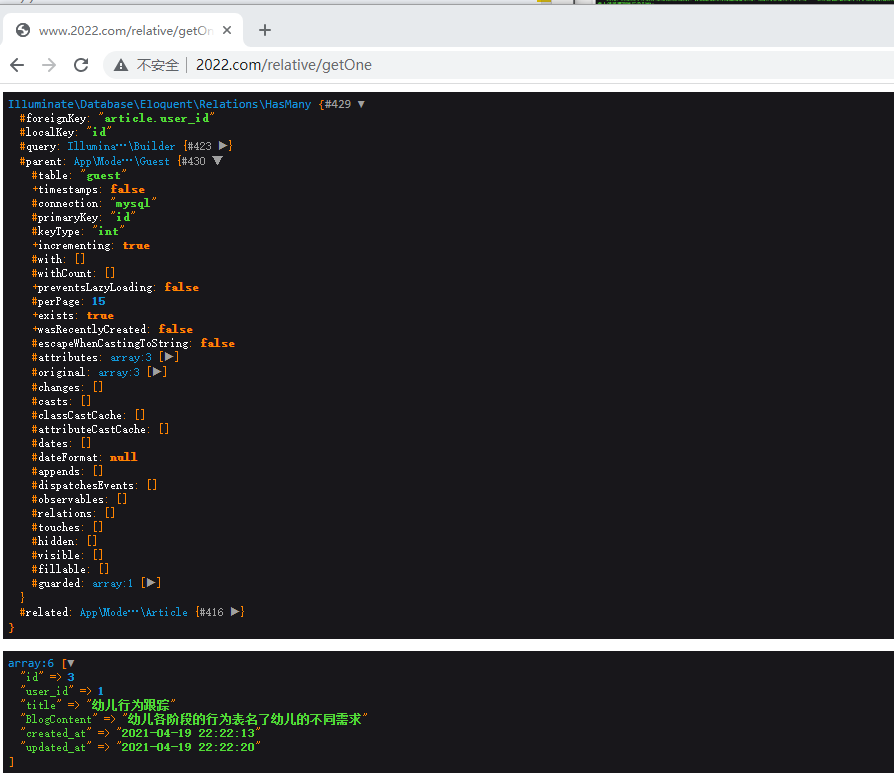Click the updated_at value 2021-04-19 22:22:20

188,748
